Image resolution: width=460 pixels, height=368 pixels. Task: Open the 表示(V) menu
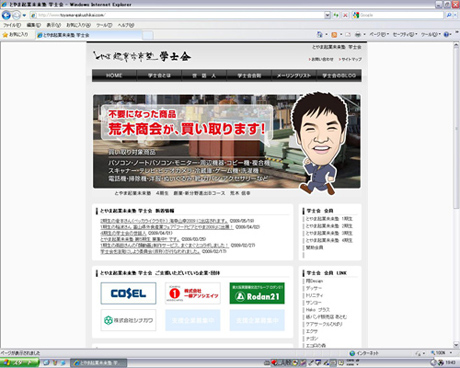[53, 25]
